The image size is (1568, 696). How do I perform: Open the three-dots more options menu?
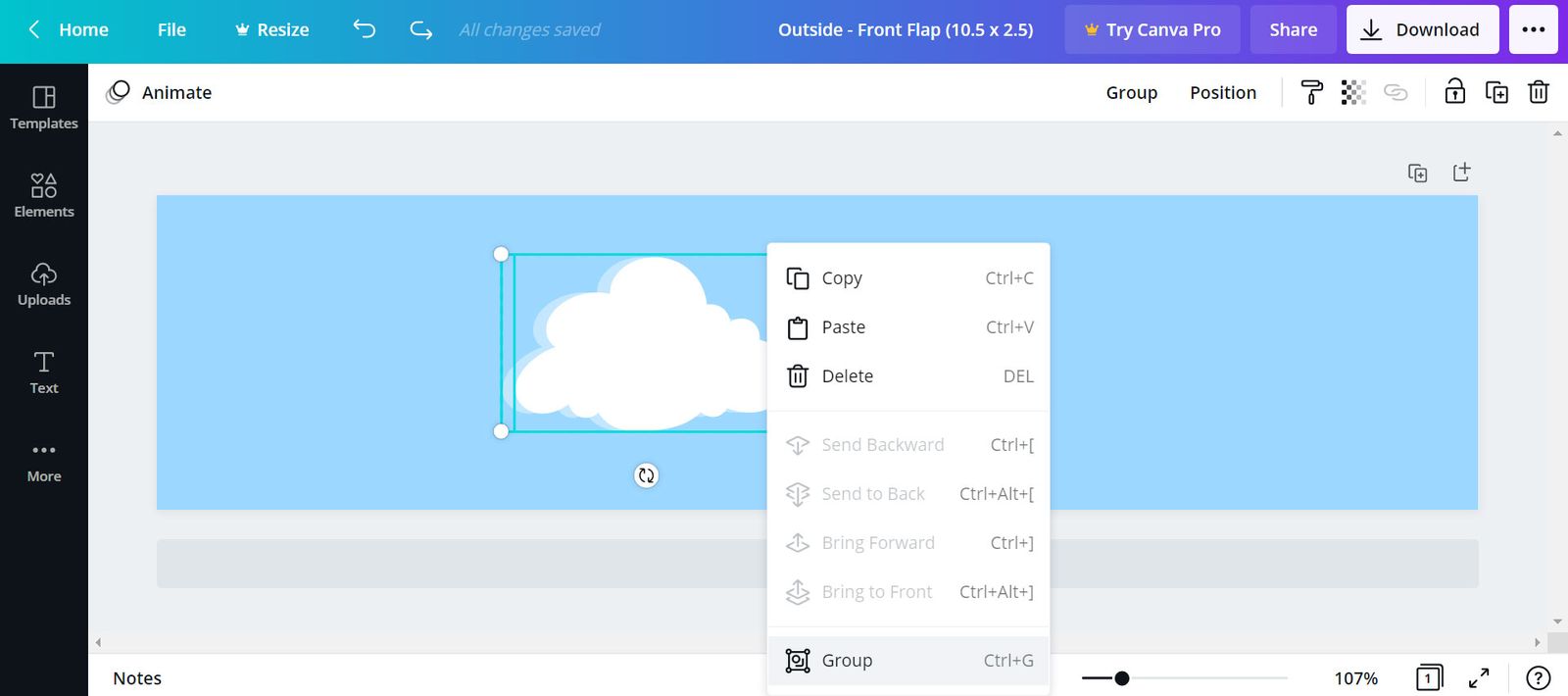[x=1534, y=29]
